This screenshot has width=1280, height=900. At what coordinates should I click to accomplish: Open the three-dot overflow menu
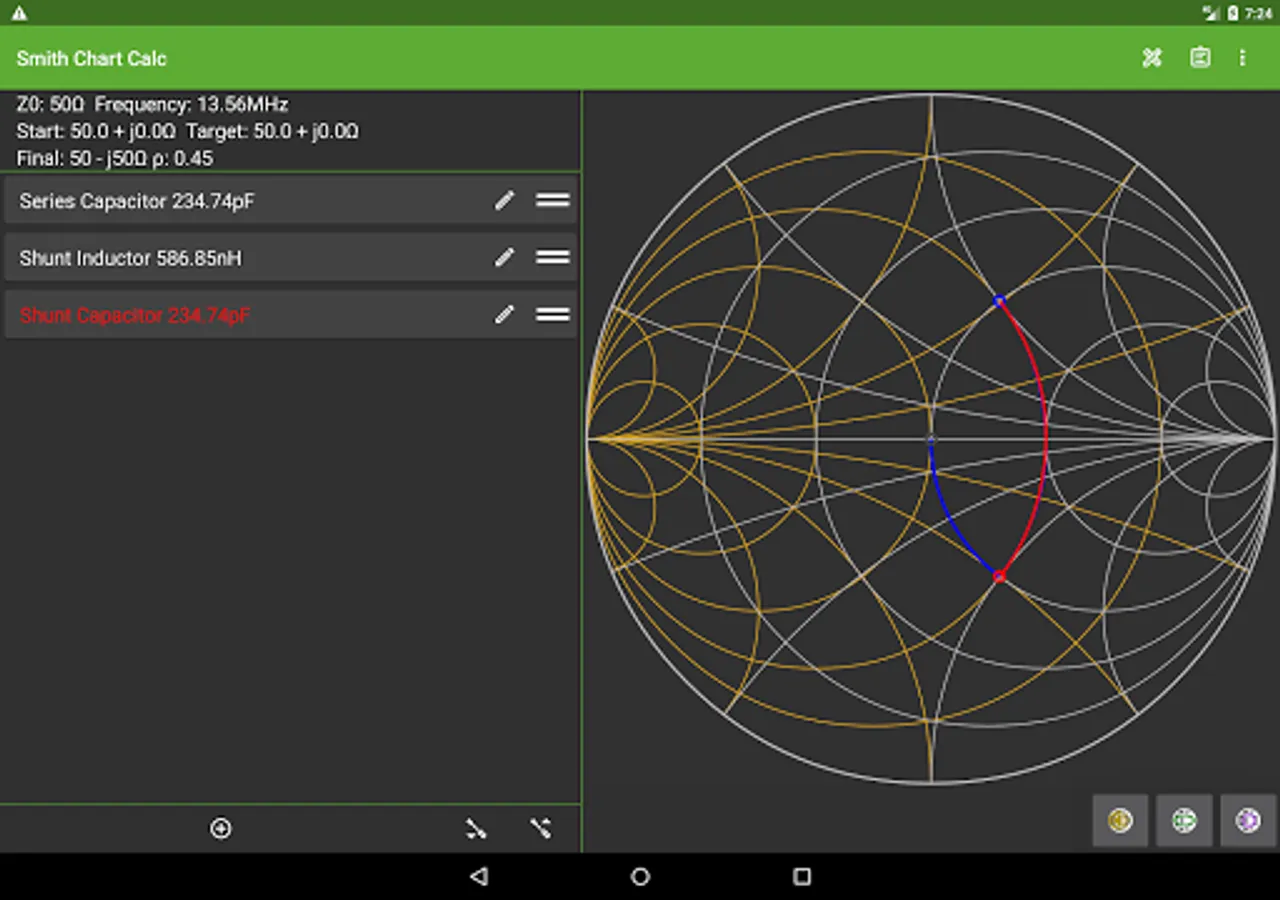[x=1242, y=58]
